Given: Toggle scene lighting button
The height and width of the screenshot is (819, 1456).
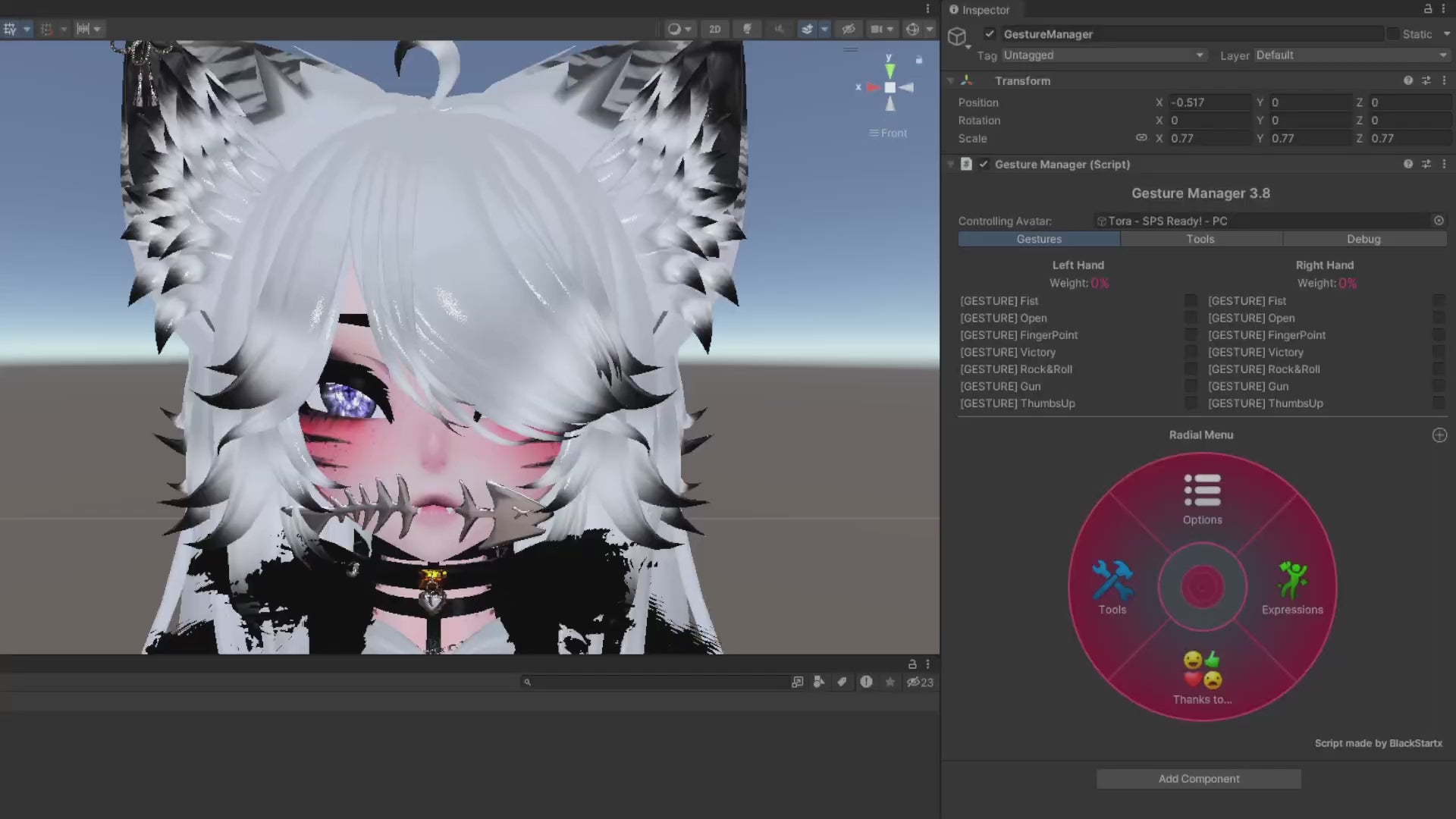Looking at the screenshot, I should (x=748, y=29).
